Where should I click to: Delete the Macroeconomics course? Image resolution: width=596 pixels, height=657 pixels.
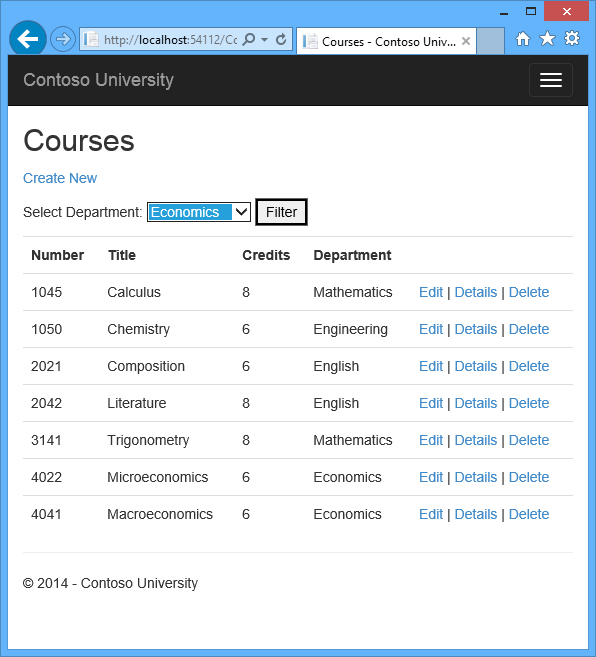[529, 514]
